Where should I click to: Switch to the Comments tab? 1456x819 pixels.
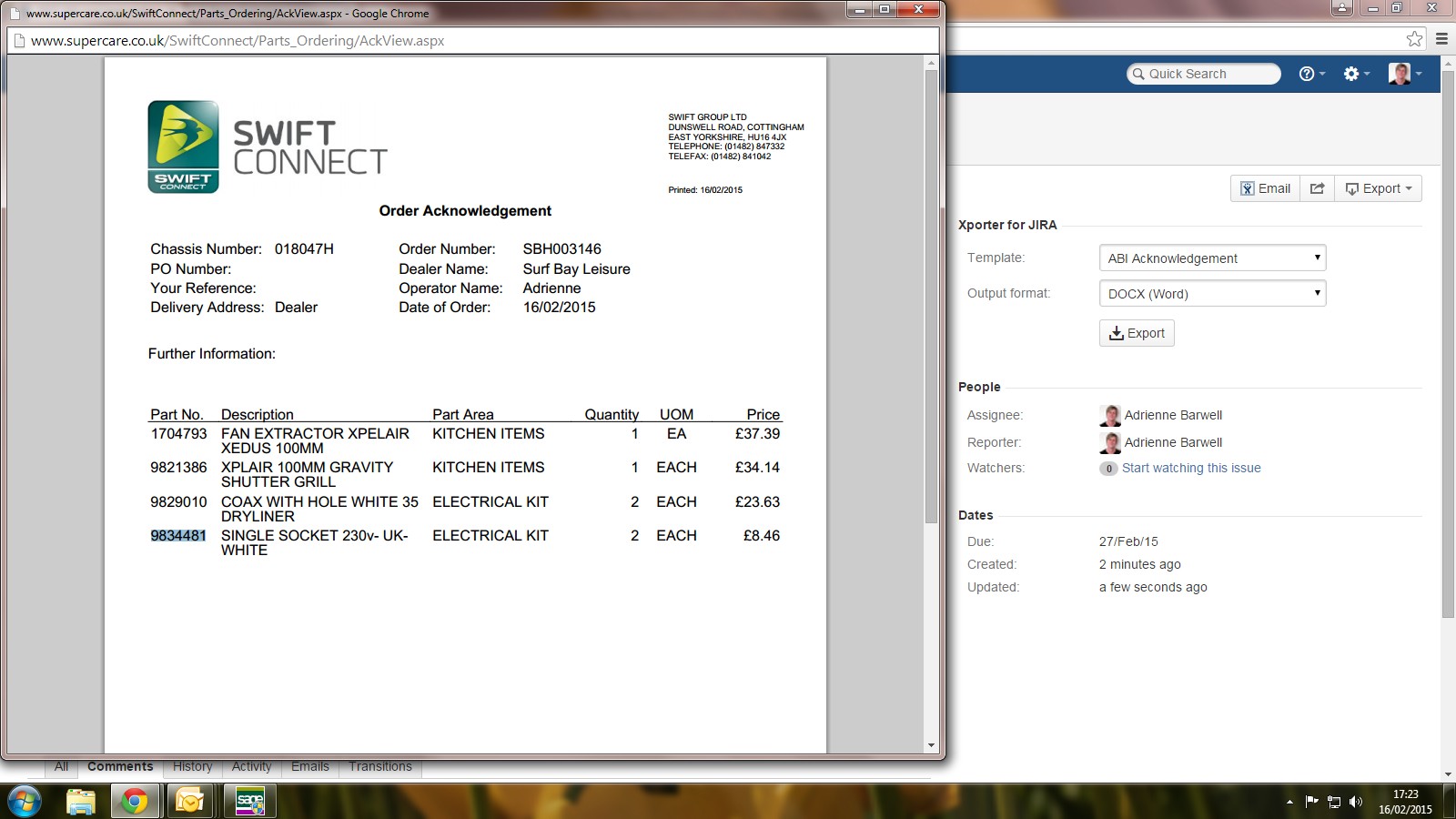click(120, 766)
